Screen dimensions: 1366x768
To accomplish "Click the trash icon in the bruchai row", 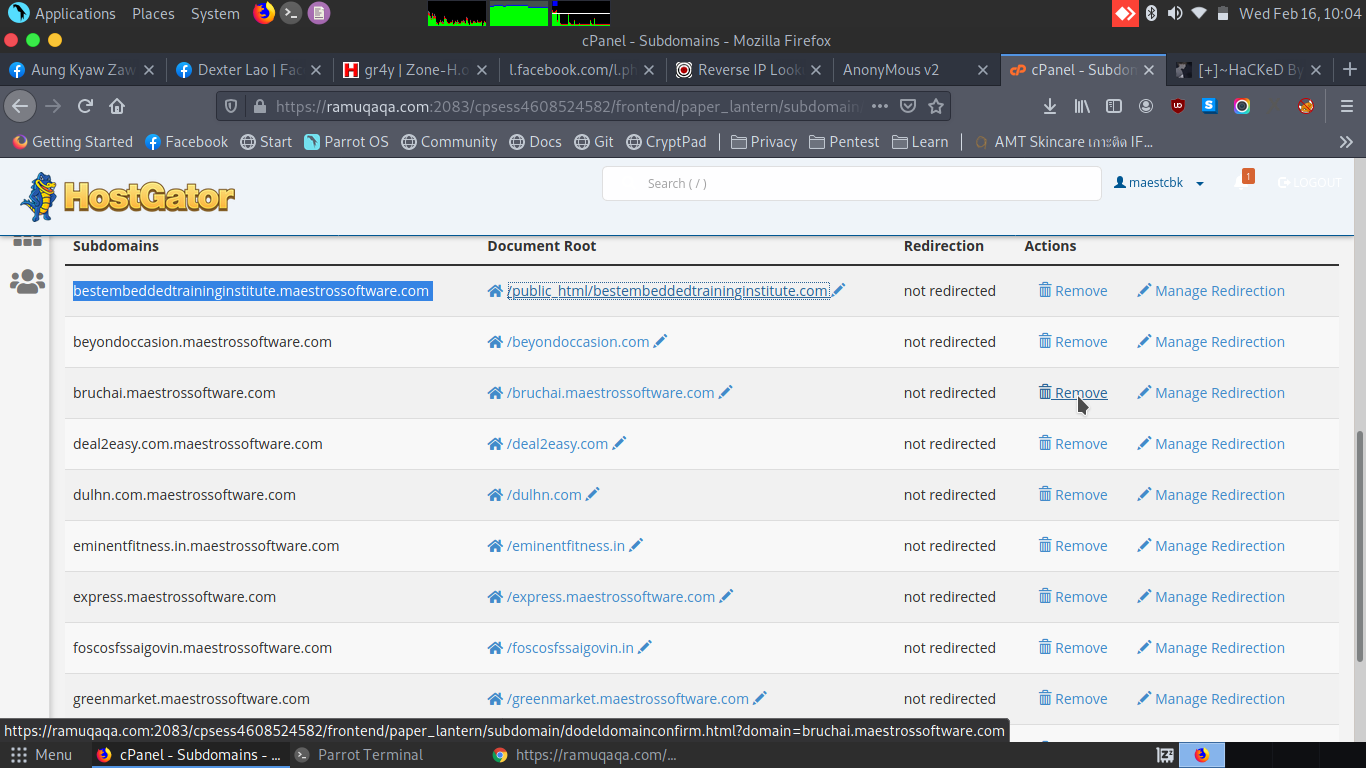I will [1045, 392].
